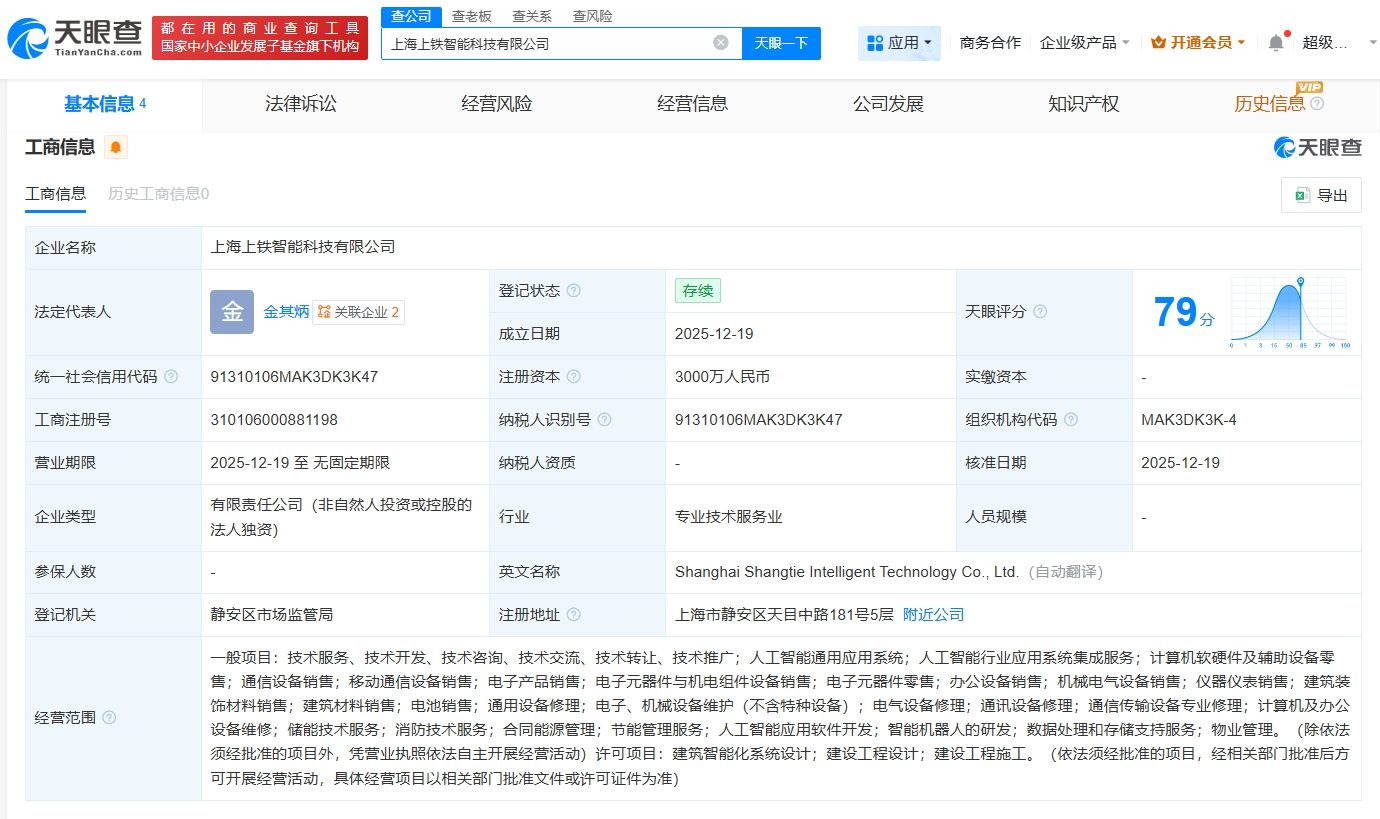The image size is (1380, 819).
Task: Open the 经营风险 tab
Action: click(495, 104)
